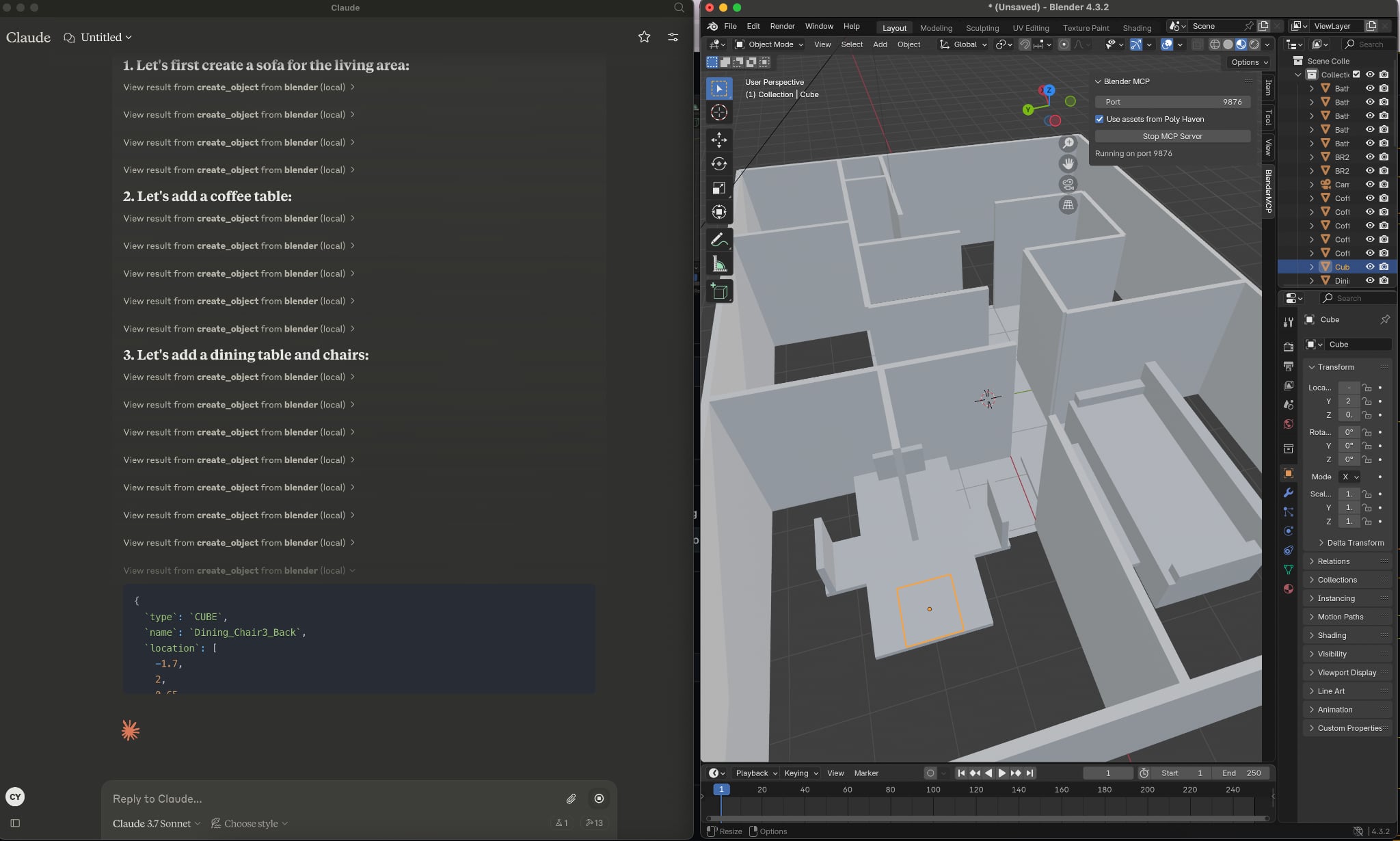Screen dimensions: 1400x841
Task: Switch to rendered viewport shading
Action: (1254, 44)
